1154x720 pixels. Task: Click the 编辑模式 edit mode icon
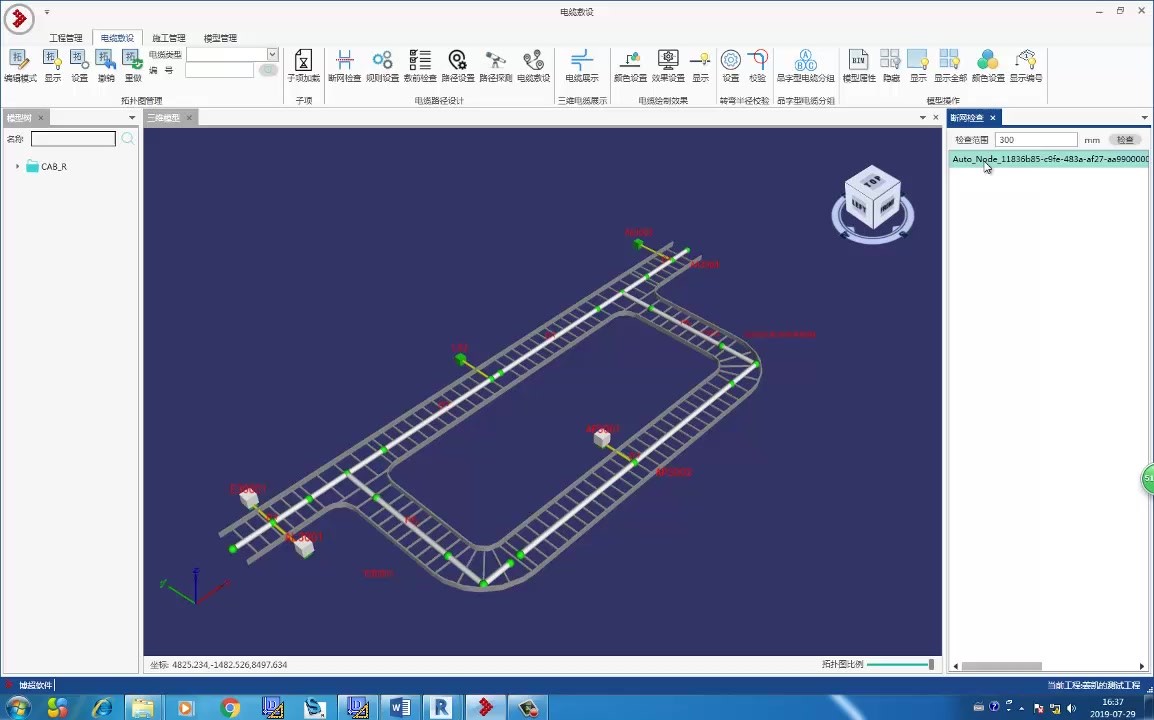(20, 66)
